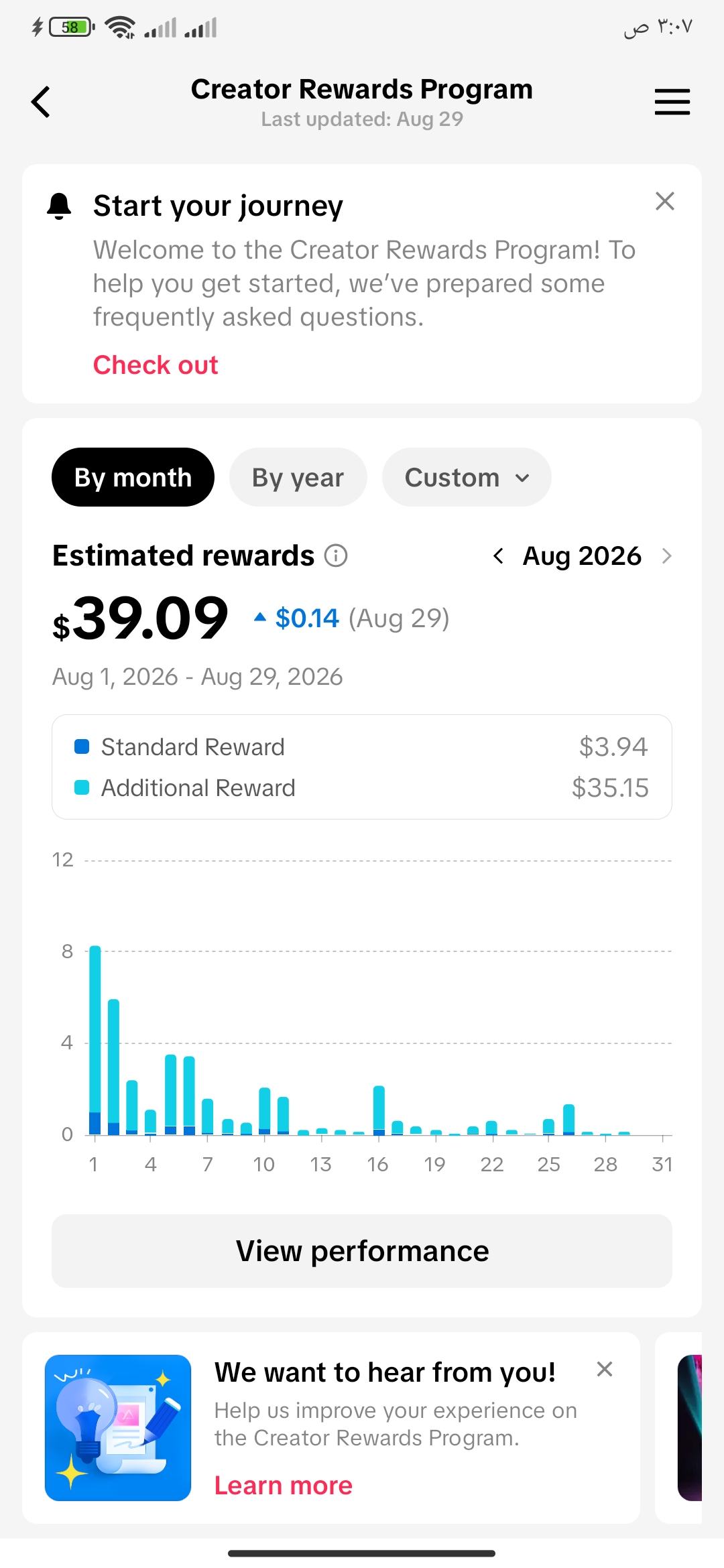Tap the notification bell icon
Image resolution: width=724 pixels, height=1568 pixels.
coord(59,206)
